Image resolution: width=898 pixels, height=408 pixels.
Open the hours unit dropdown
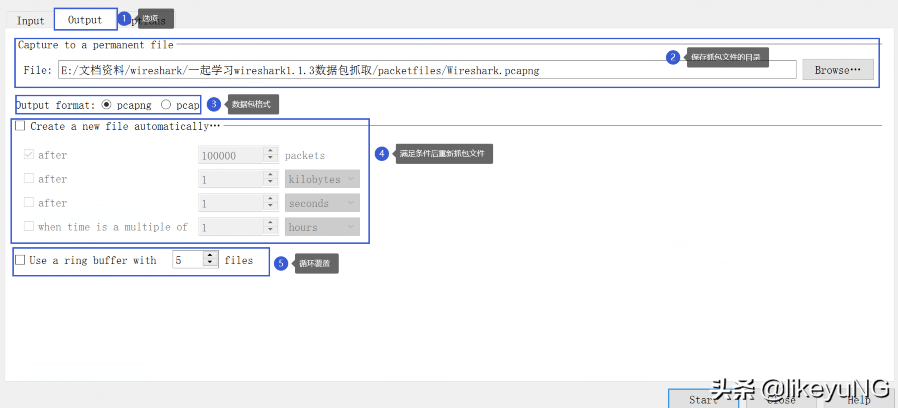point(322,227)
